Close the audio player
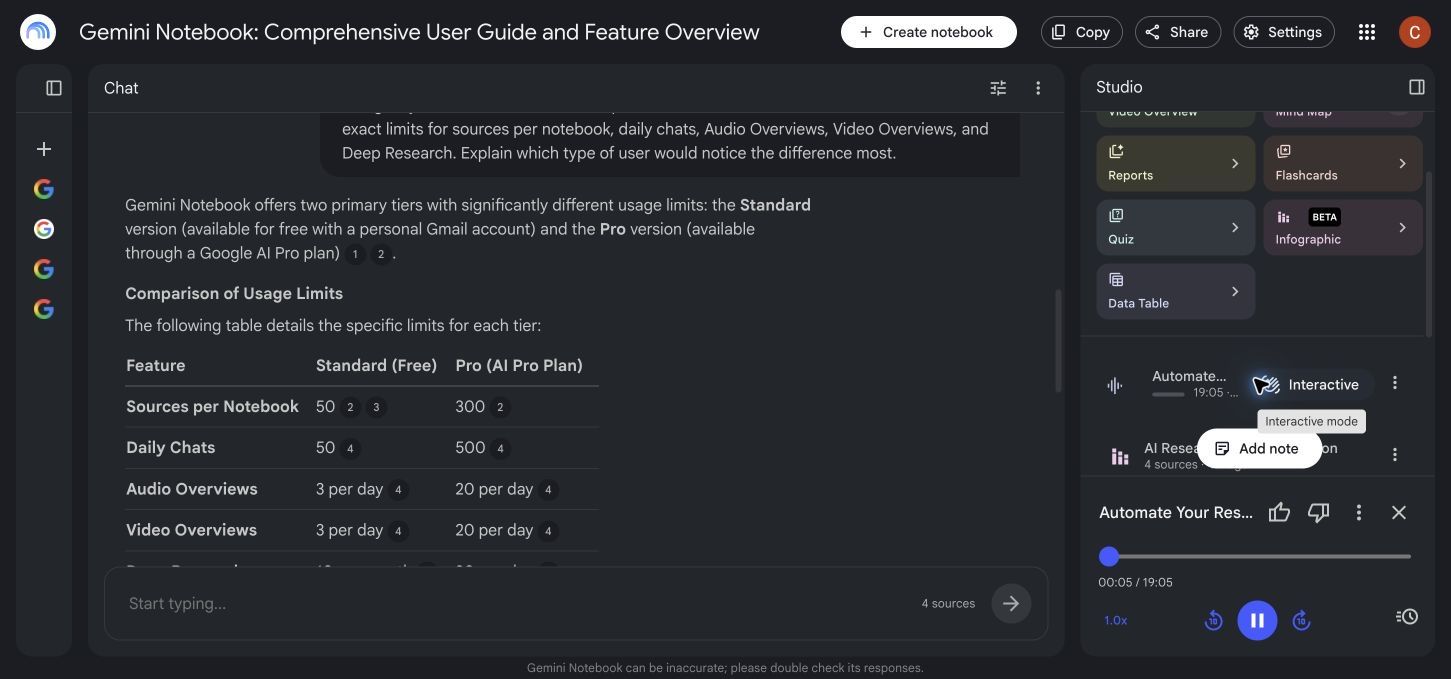This screenshot has height=679, width=1451. (x=1399, y=512)
